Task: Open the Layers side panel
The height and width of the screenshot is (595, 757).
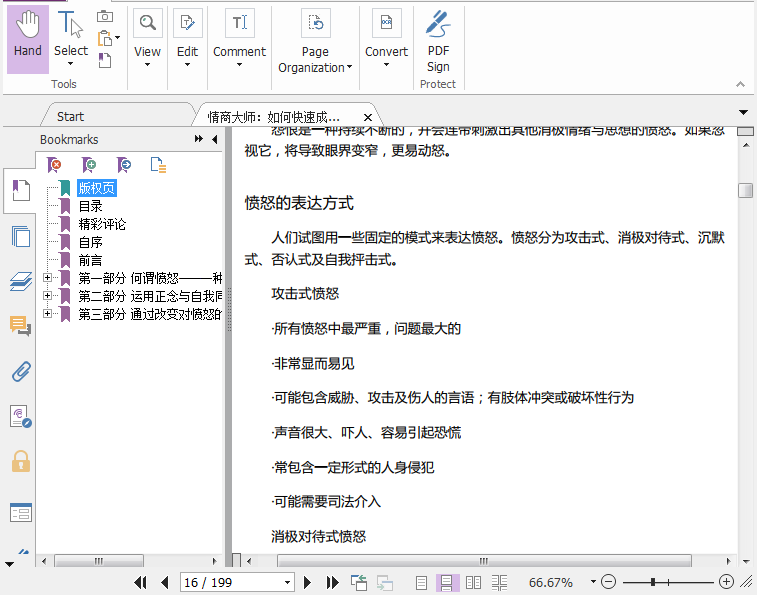Action: (21, 281)
